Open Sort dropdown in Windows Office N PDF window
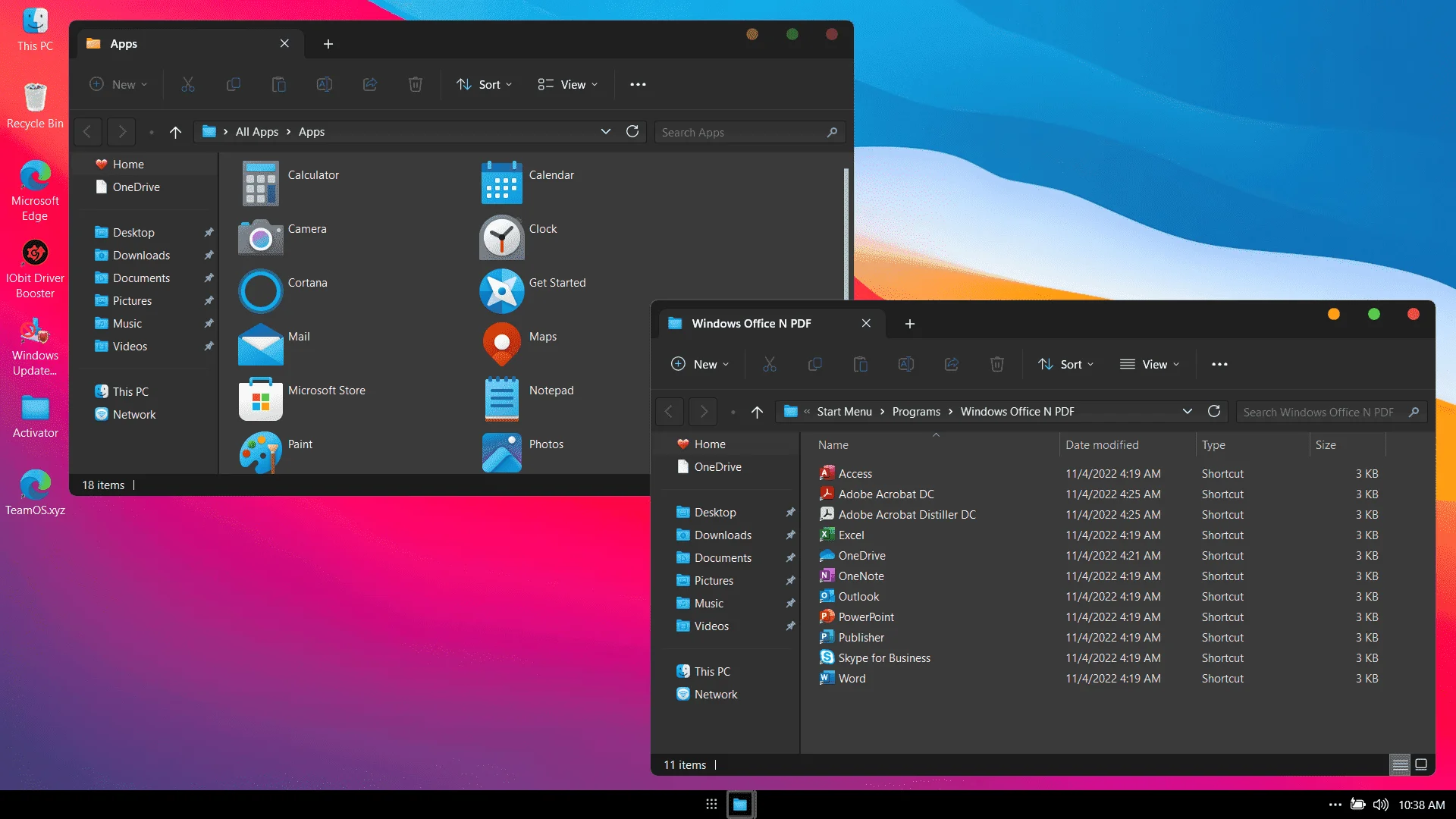 point(1065,365)
